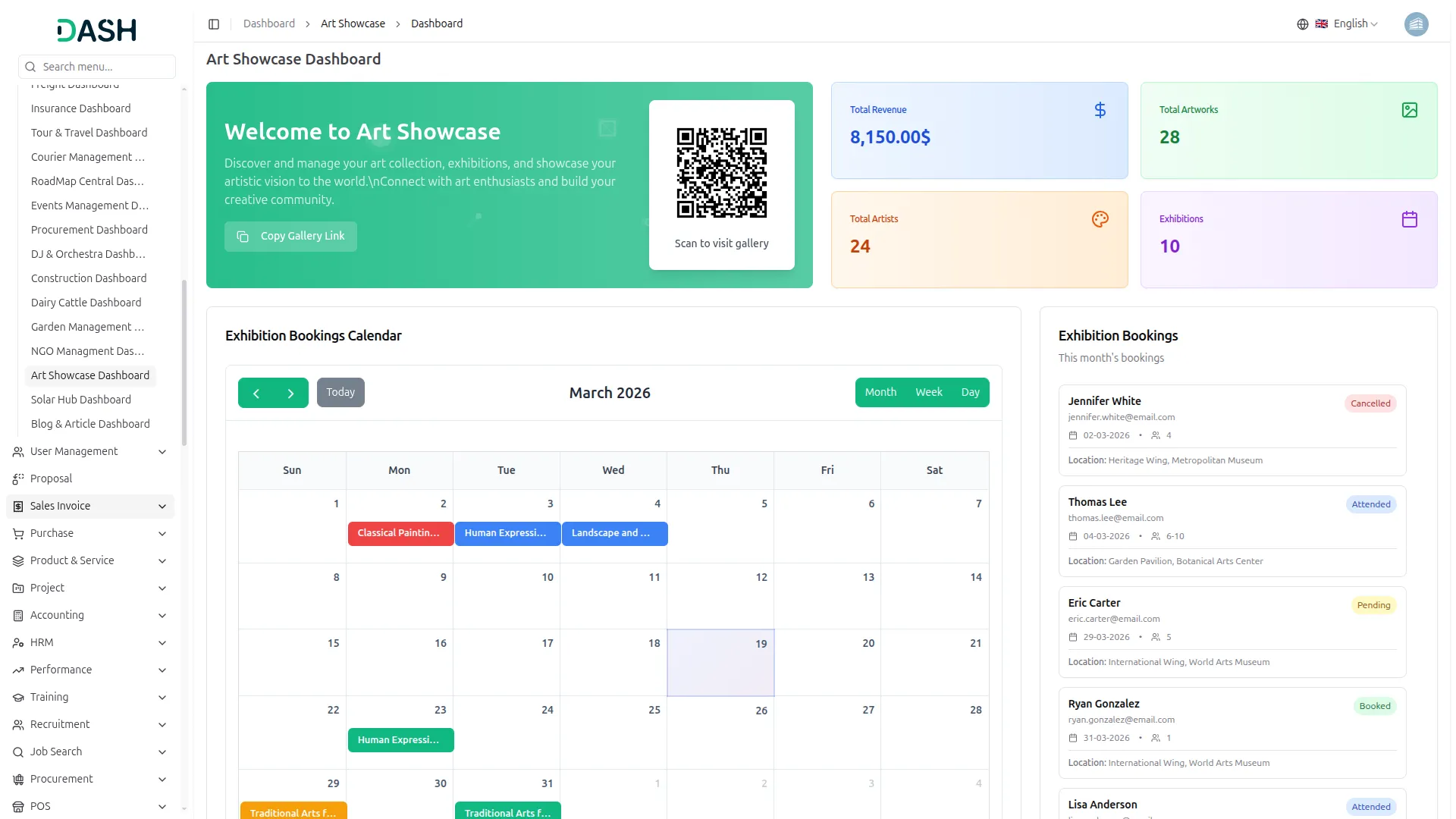Select the Month view toggle
The image size is (1456, 819).
[x=880, y=393]
